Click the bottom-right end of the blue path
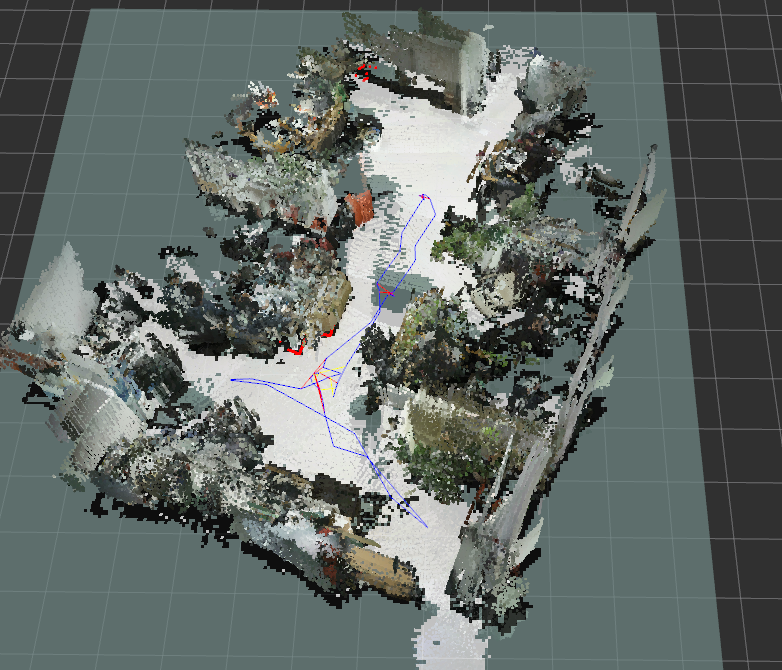This screenshot has height=670, width=782. (x=426, y=525)
